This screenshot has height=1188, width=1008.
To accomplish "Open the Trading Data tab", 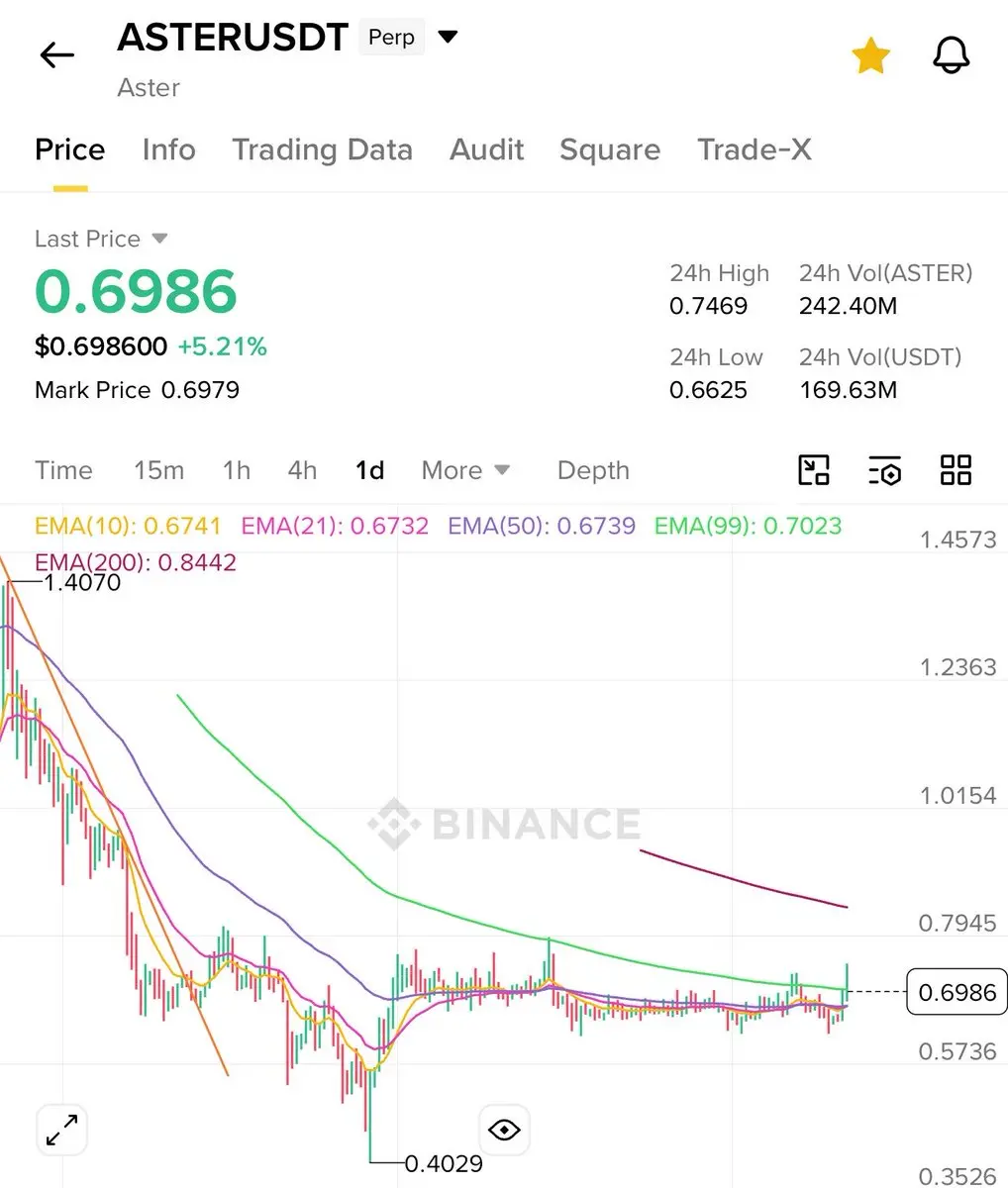I will pos(322,149).
